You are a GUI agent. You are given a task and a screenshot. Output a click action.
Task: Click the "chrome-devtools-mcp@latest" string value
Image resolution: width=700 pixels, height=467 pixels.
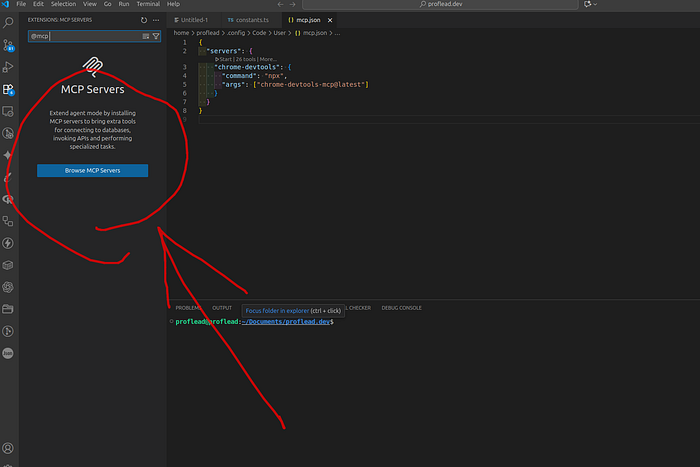coord(311,85)
